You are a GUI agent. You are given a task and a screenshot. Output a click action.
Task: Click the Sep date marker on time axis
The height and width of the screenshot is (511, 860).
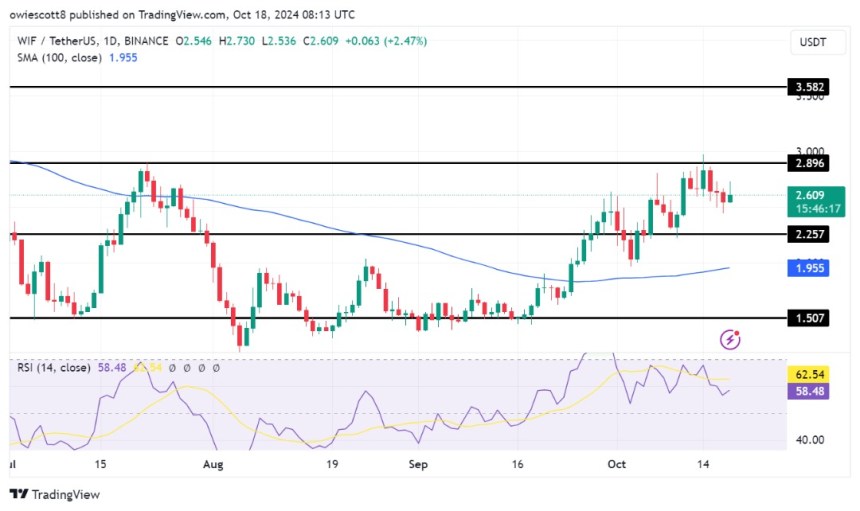[418, 464]
